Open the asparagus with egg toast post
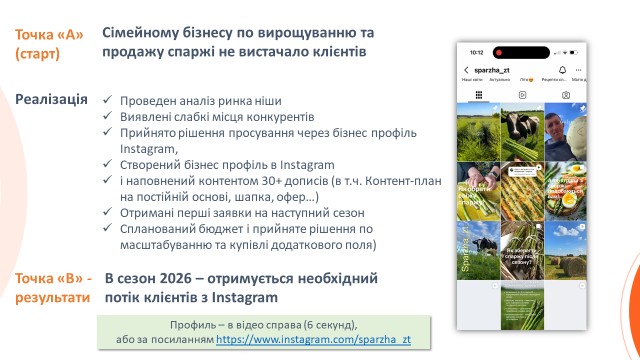 pos(566,191)
